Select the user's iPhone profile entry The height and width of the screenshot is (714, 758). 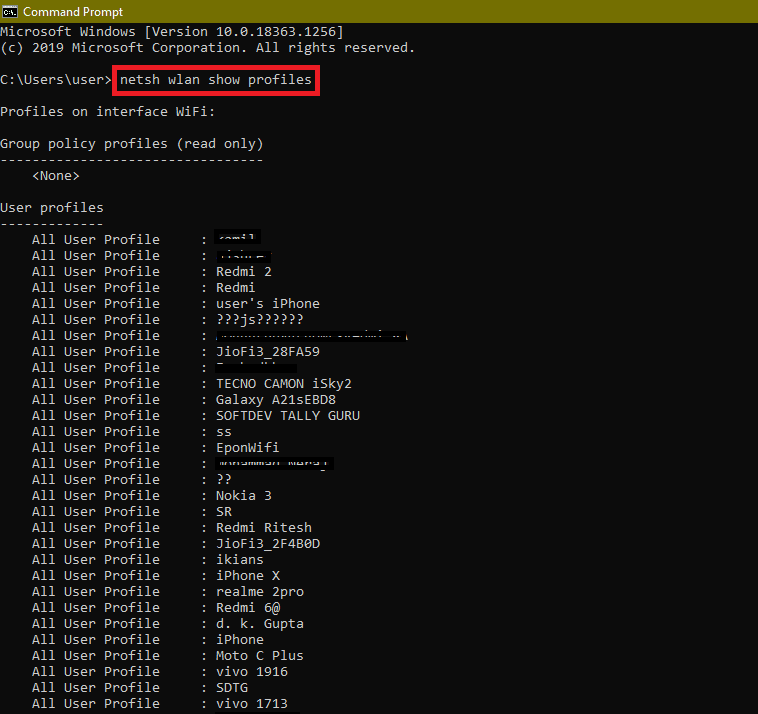[x=267, y=304]
